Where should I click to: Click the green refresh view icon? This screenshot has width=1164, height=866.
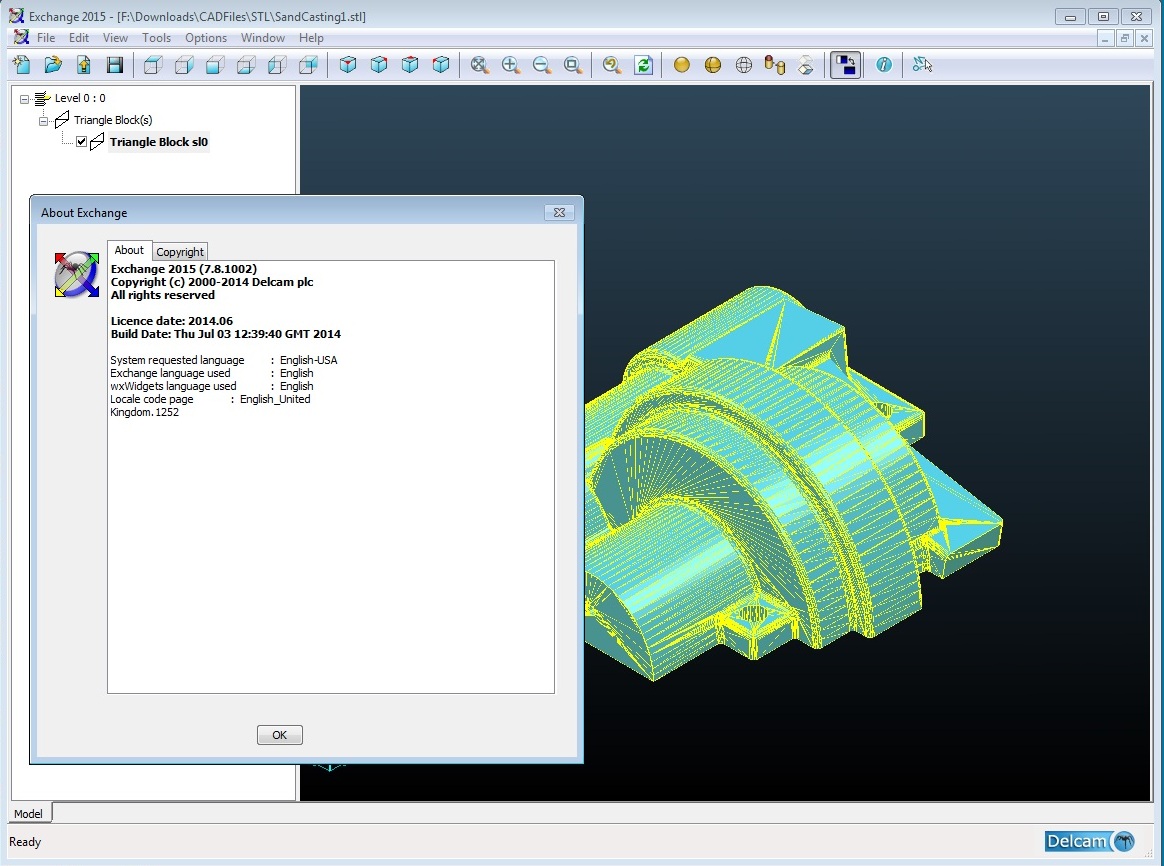[643, 65]
